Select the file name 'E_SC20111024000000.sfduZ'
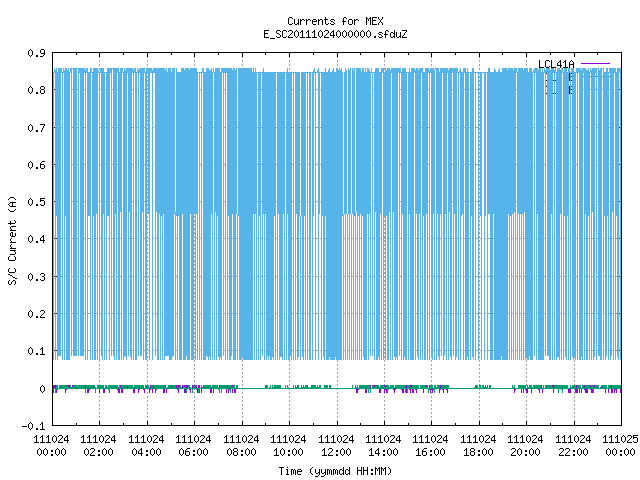Viewport: 640px width, 480px height. click(x=335, y=34)
